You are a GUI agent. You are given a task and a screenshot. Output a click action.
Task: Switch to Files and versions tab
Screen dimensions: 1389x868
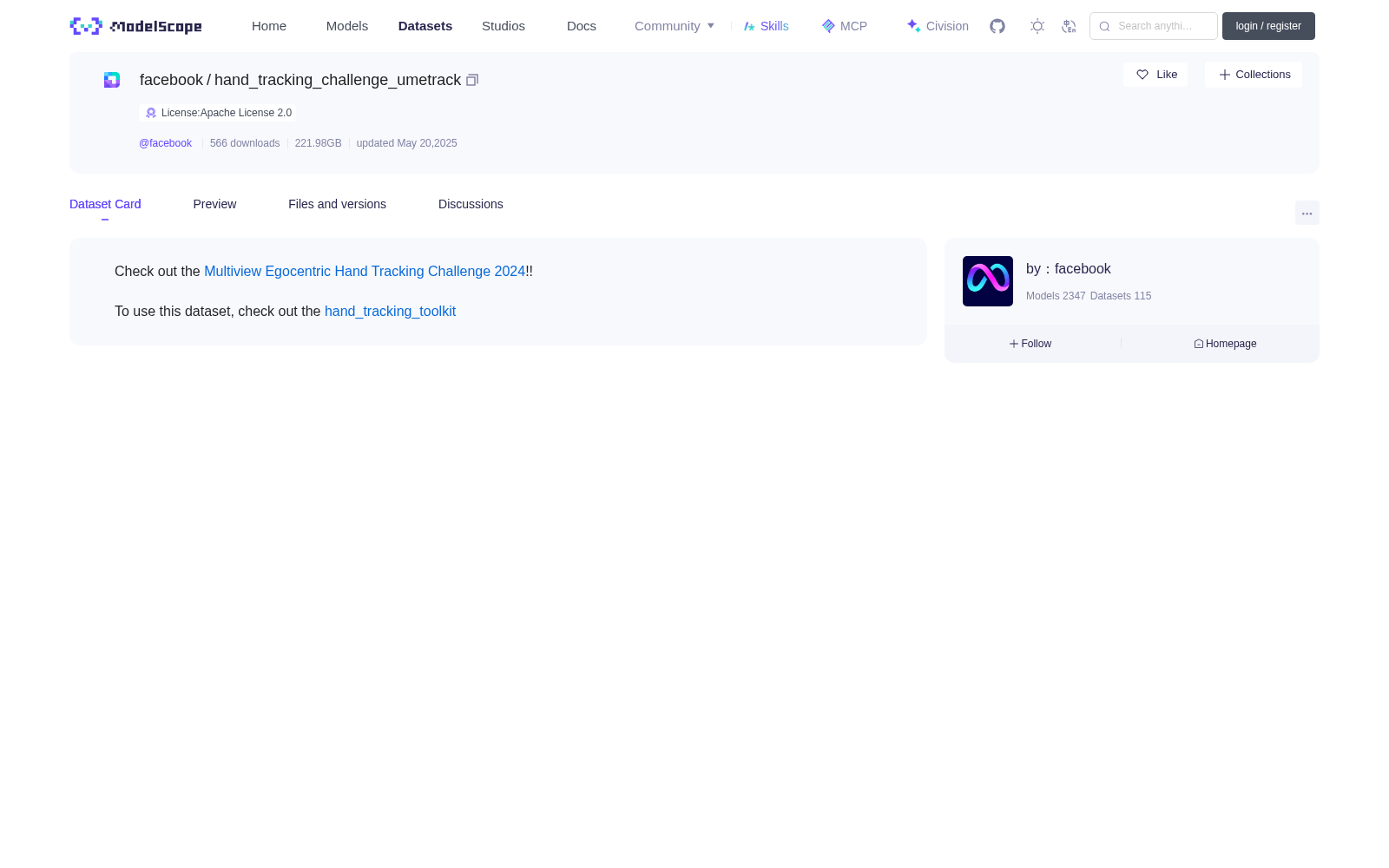coord(337,204)
